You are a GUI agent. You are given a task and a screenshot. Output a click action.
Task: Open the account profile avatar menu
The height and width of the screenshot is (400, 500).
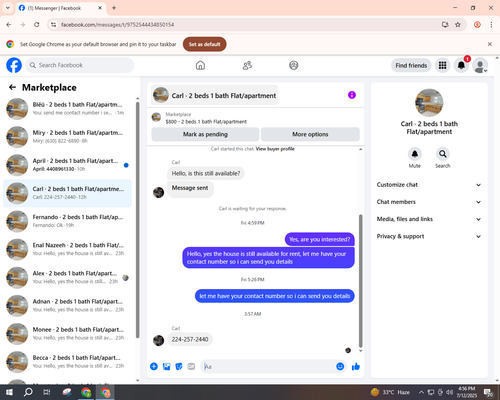tap(480, 65)
